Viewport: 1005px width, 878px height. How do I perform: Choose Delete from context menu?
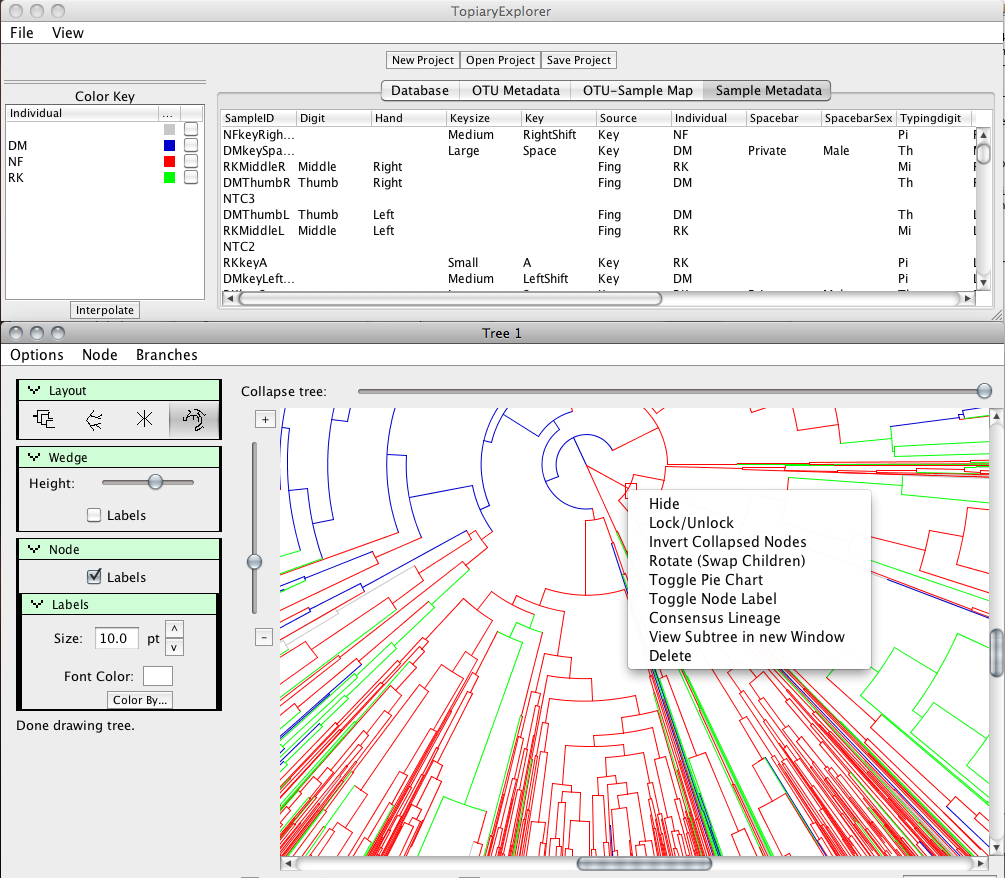coord(749,656)
